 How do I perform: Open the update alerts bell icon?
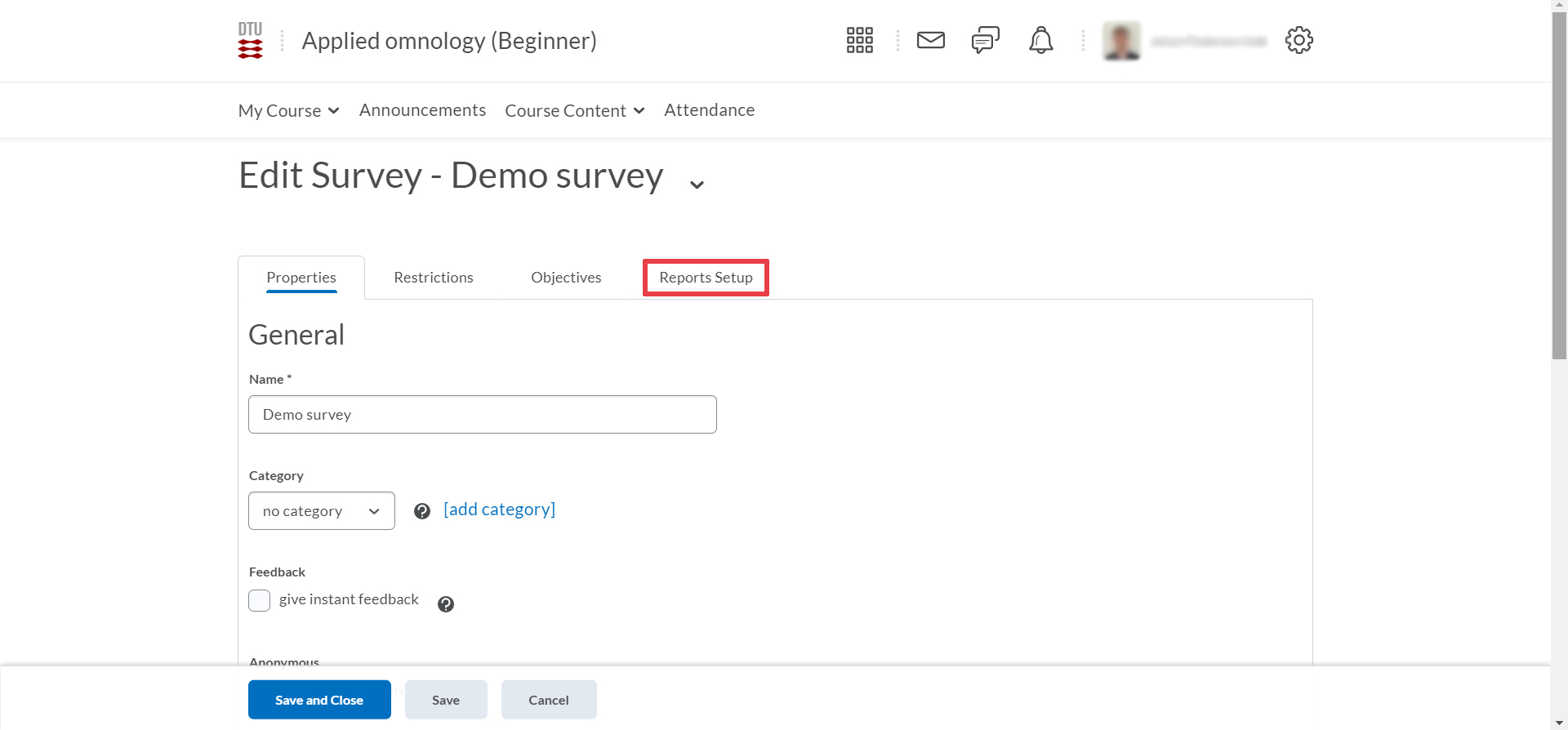(x=1040, y=40)
